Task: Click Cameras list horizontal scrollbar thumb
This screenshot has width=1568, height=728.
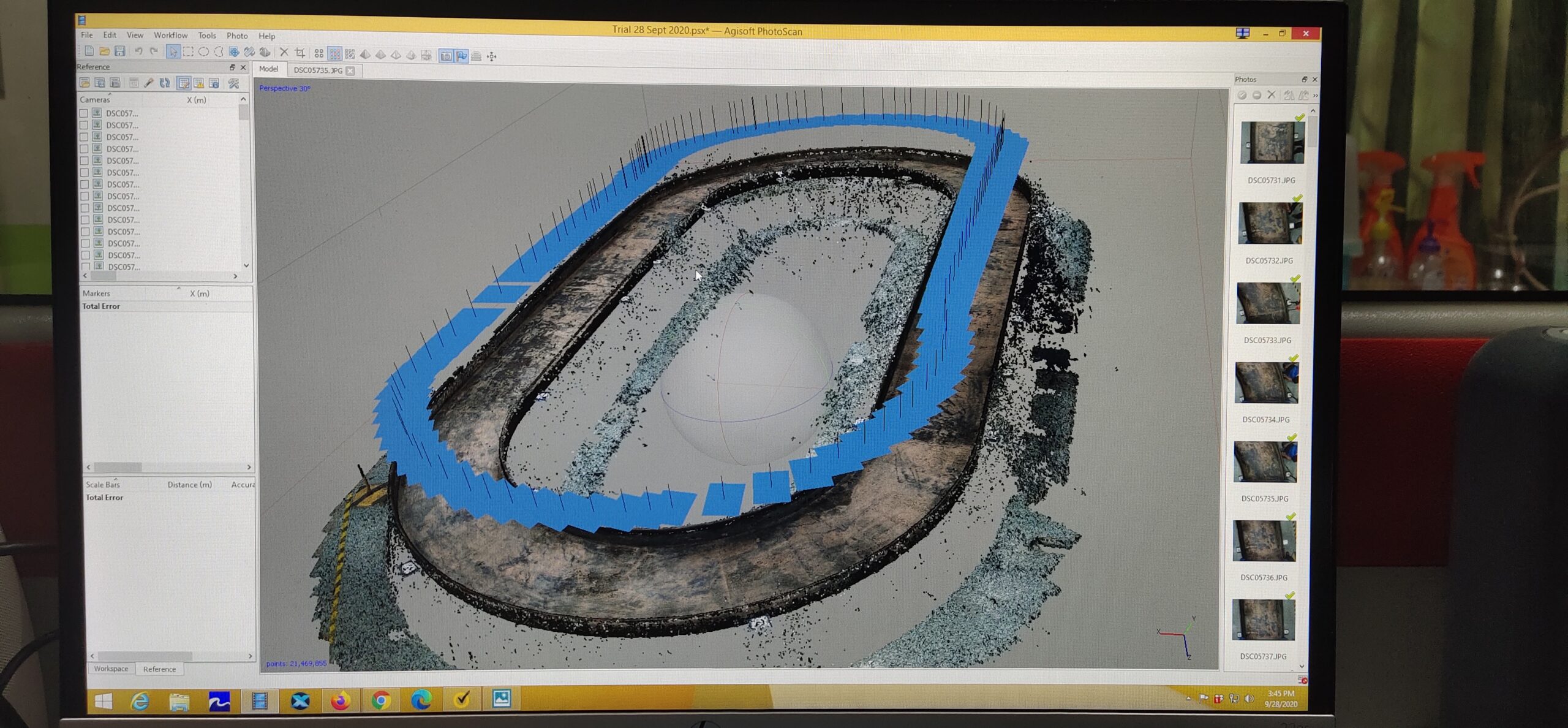Action: [x=103, y=276]
